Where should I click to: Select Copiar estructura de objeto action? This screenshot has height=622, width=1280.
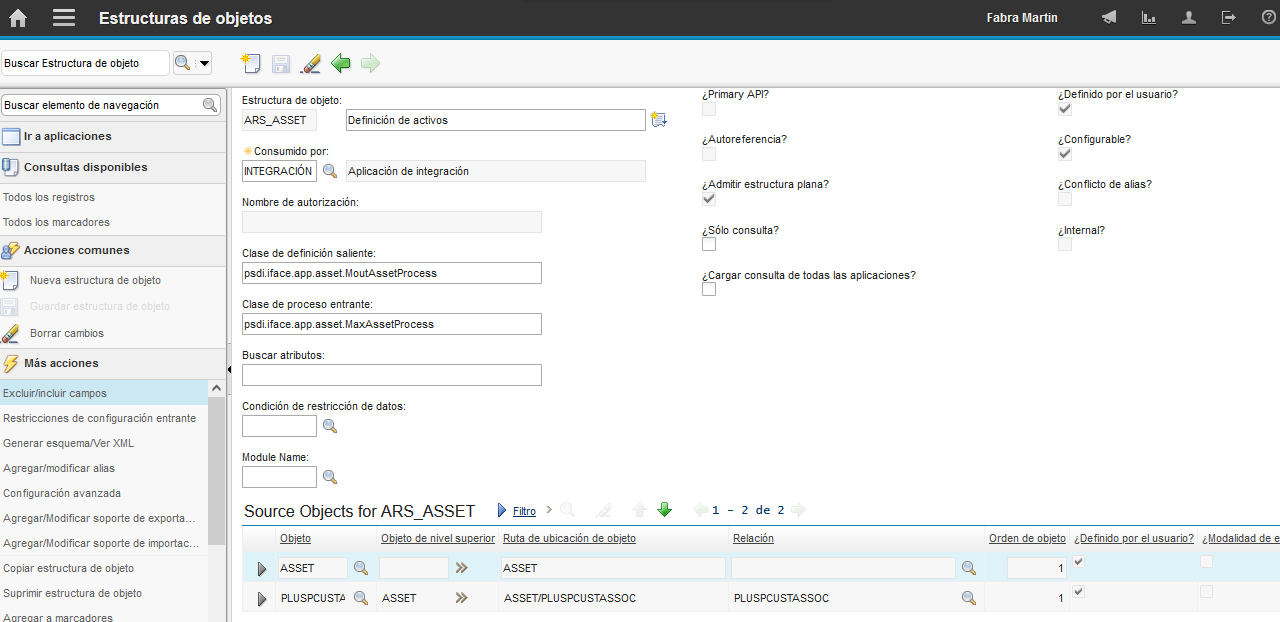click(x=68, y=568)
